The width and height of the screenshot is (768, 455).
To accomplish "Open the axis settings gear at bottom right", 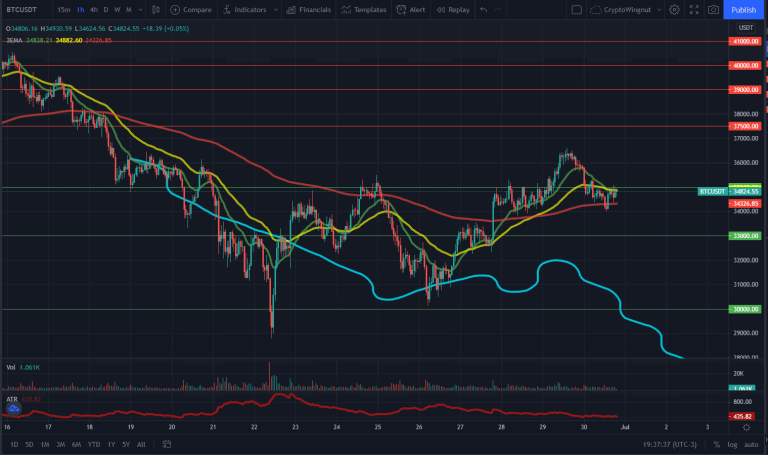I will pyautogui.click(x=746, y=427).
